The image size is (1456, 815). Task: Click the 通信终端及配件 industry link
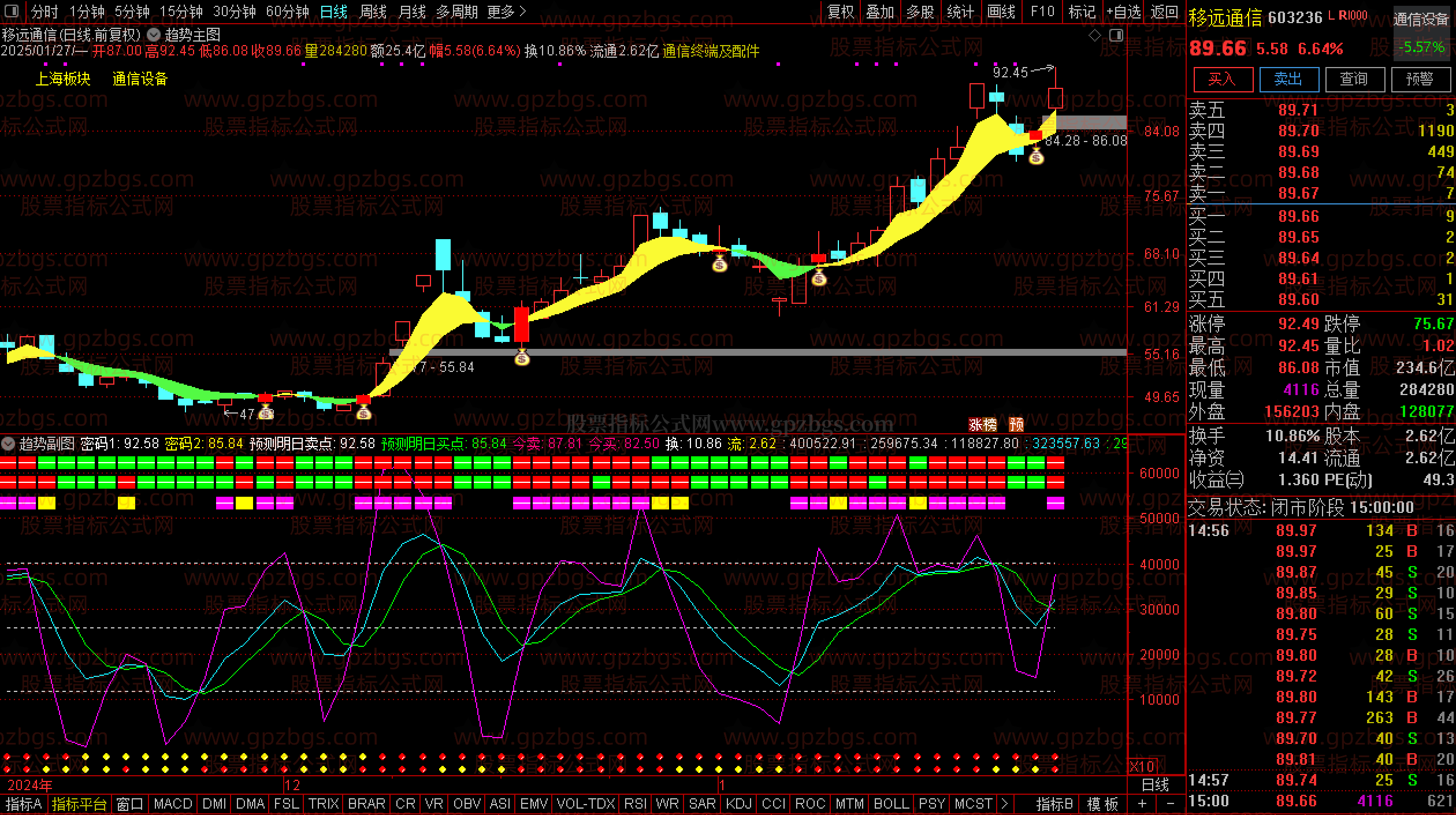point(711,51)
